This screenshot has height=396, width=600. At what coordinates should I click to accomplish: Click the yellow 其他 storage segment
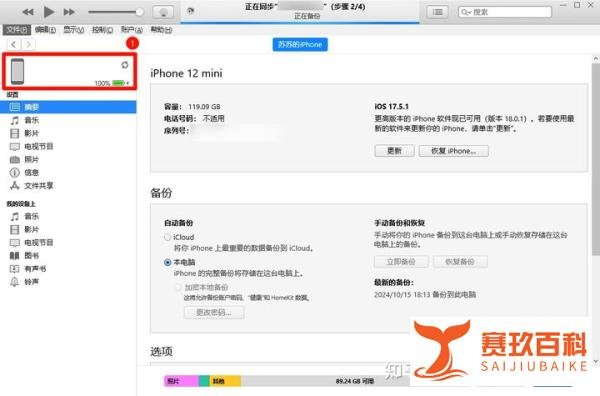click(x=225, y=381)
